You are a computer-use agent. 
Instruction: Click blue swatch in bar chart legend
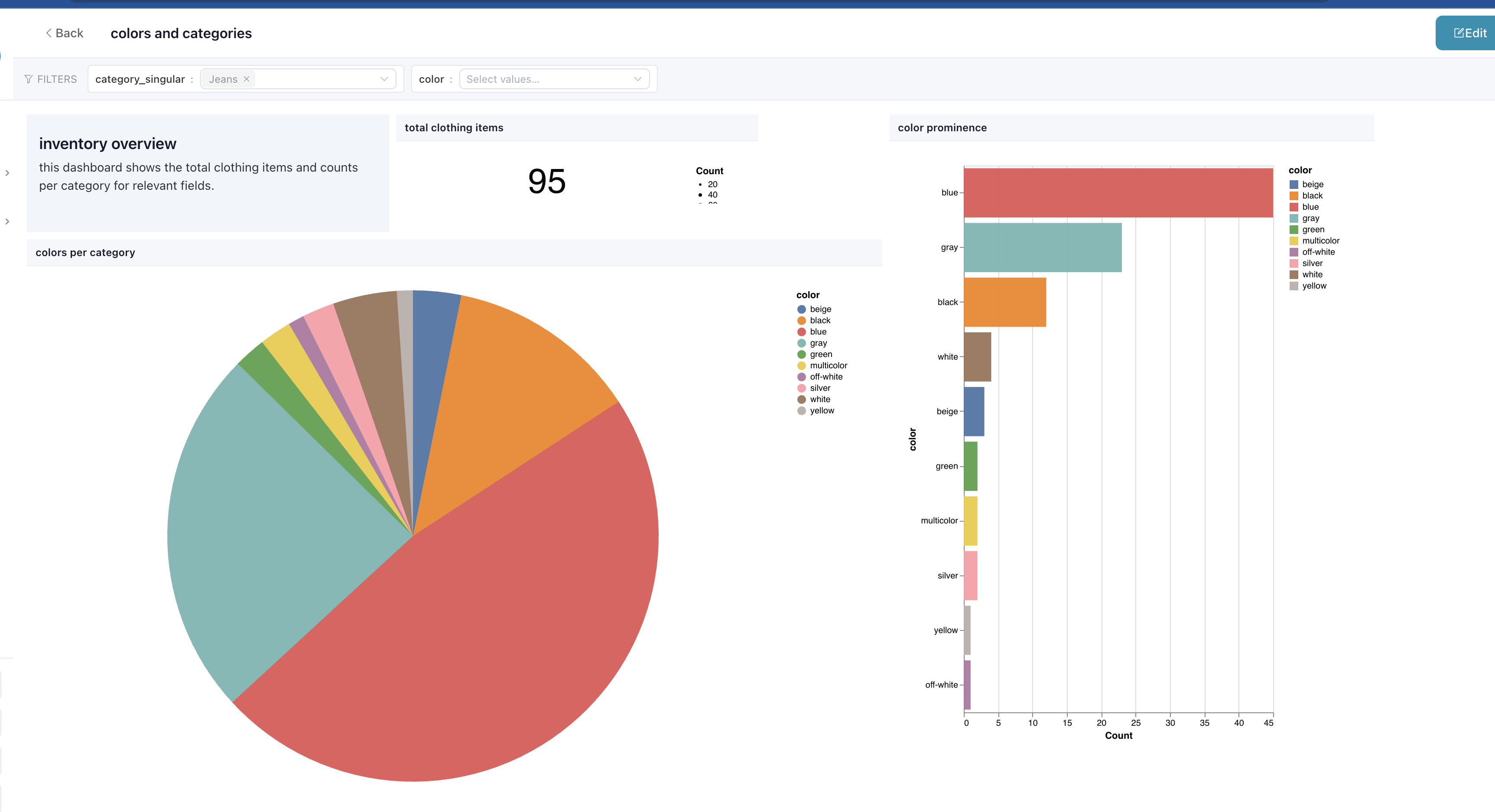tap(1293, 207)
